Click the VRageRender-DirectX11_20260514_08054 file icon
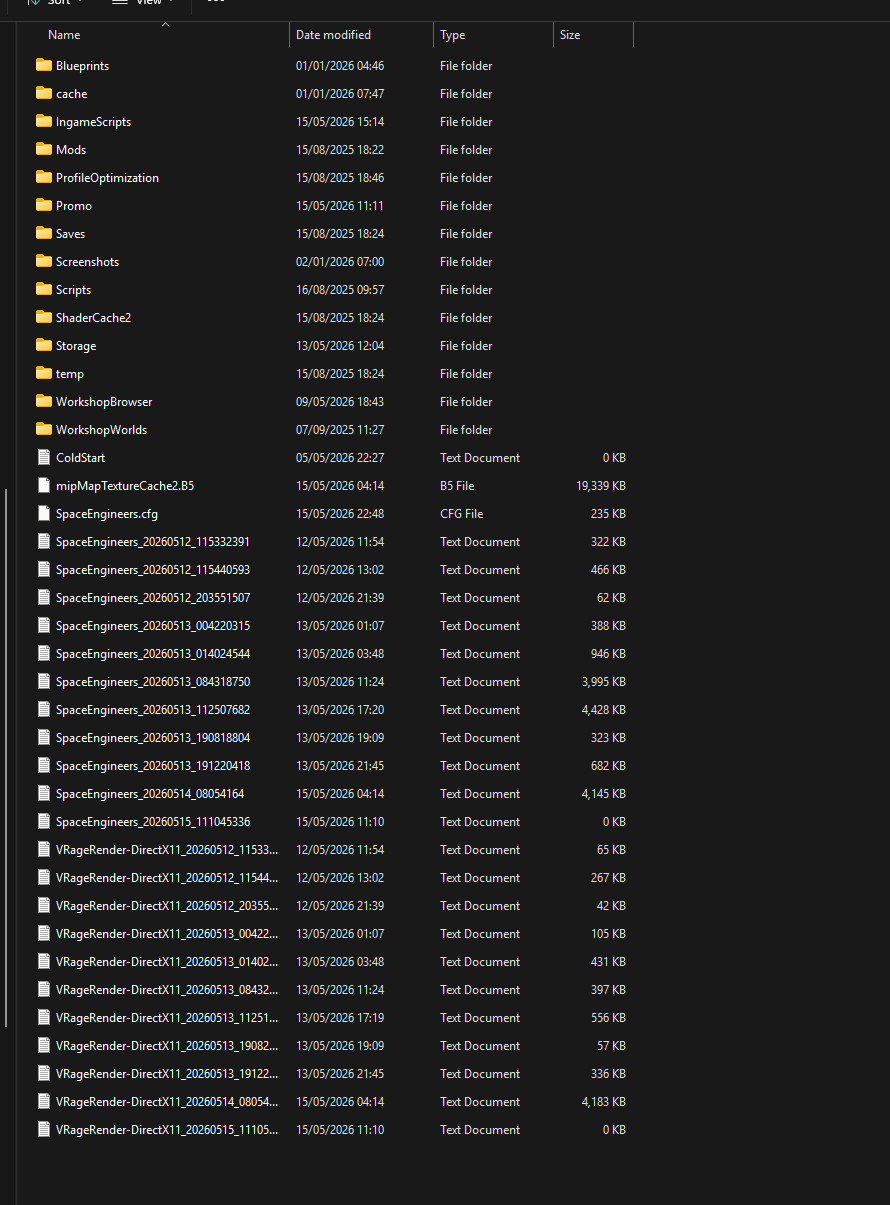Viewport: 890px width, 1205px height. 43,1101
